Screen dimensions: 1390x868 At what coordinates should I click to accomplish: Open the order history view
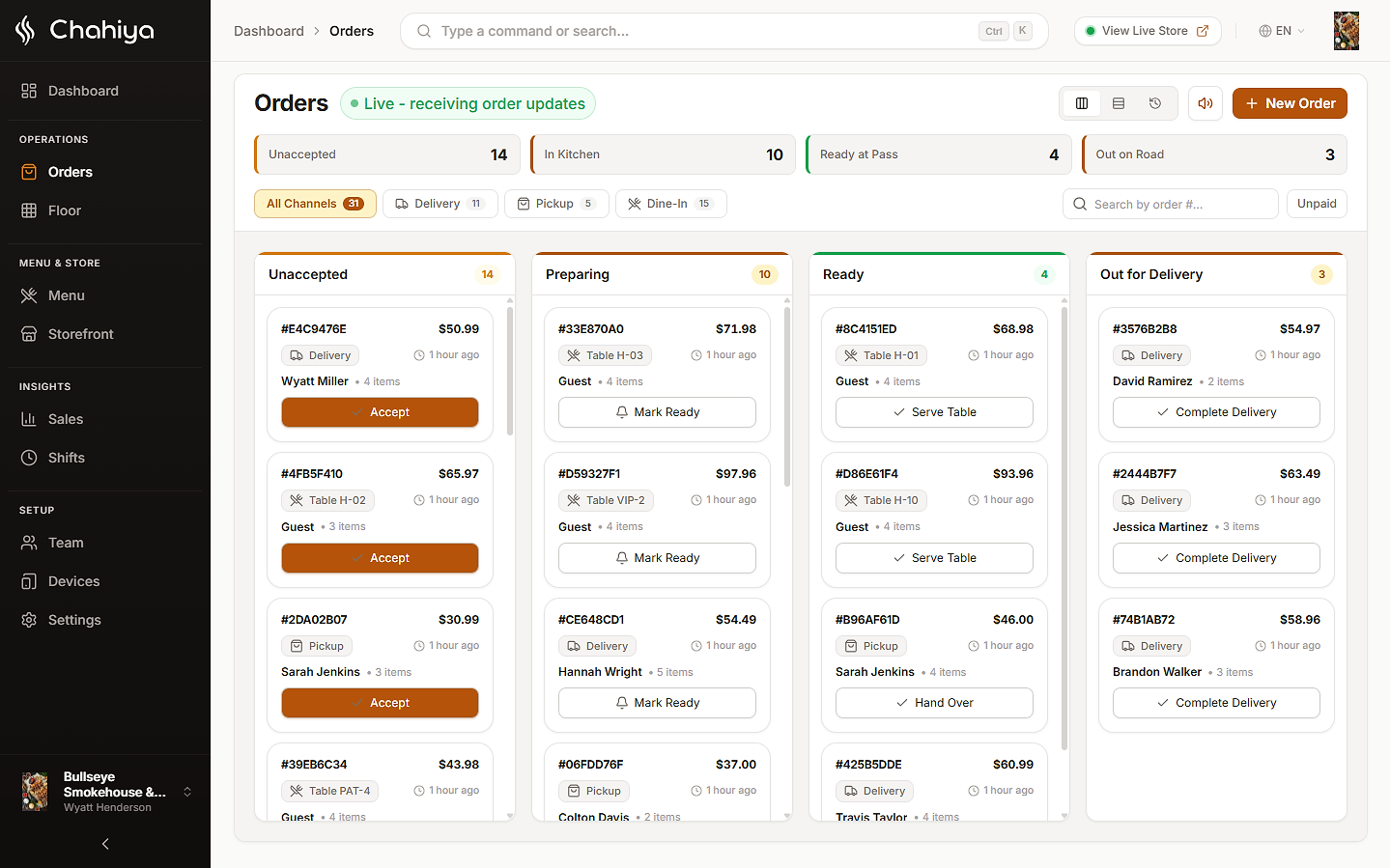1155,103
